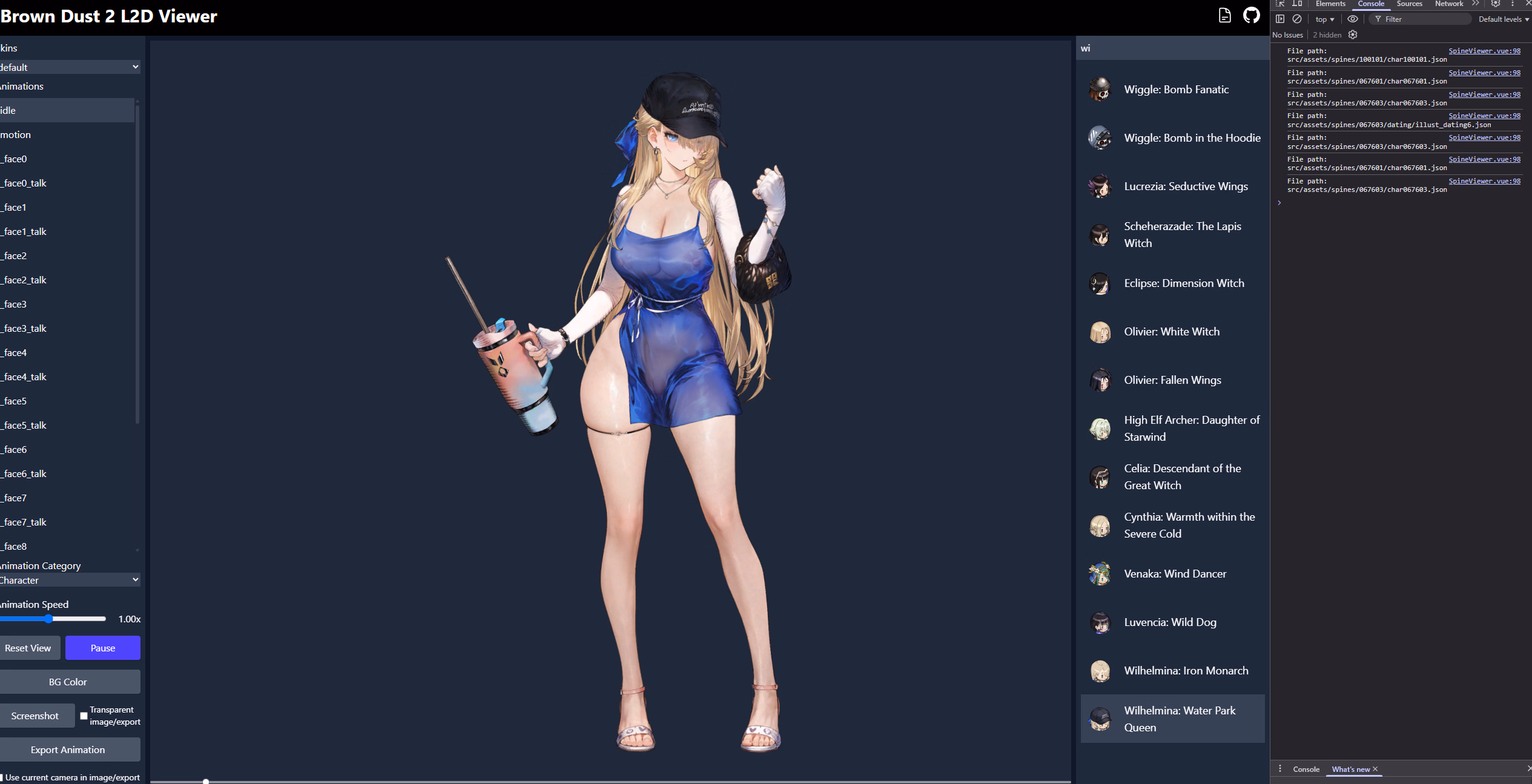
Task: Open Animation Category Character dropdown
Action: 70,580
